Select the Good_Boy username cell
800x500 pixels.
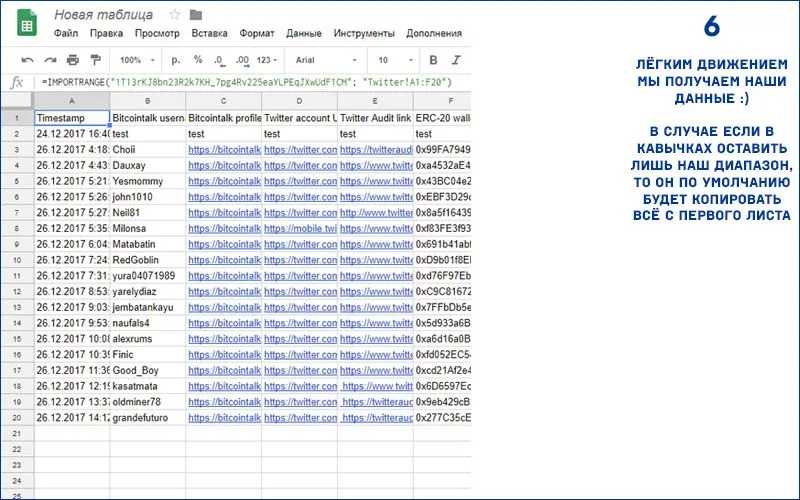click(x=147, y=370)
